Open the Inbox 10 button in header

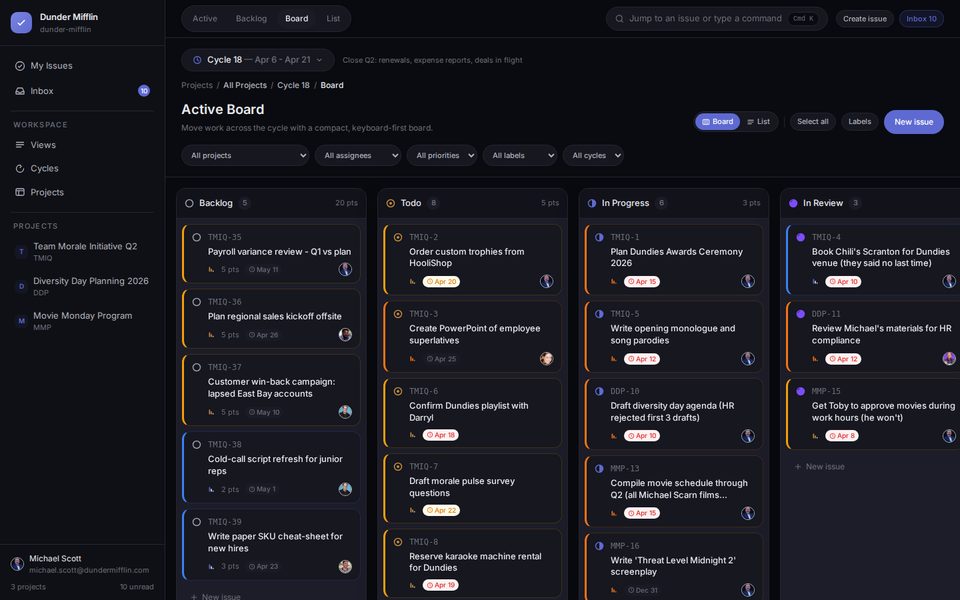tap(921, 18)
